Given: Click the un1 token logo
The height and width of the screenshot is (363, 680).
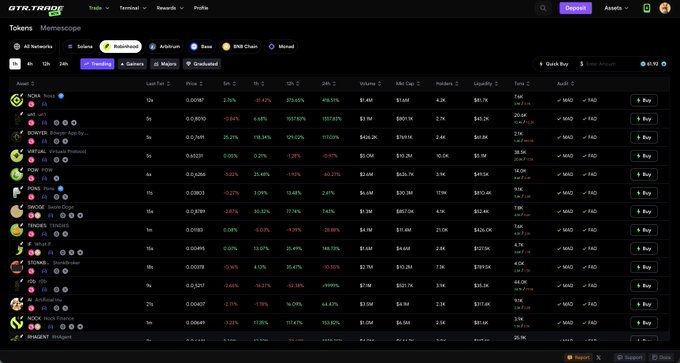Looking at the screenshot, I should (16, 119).
